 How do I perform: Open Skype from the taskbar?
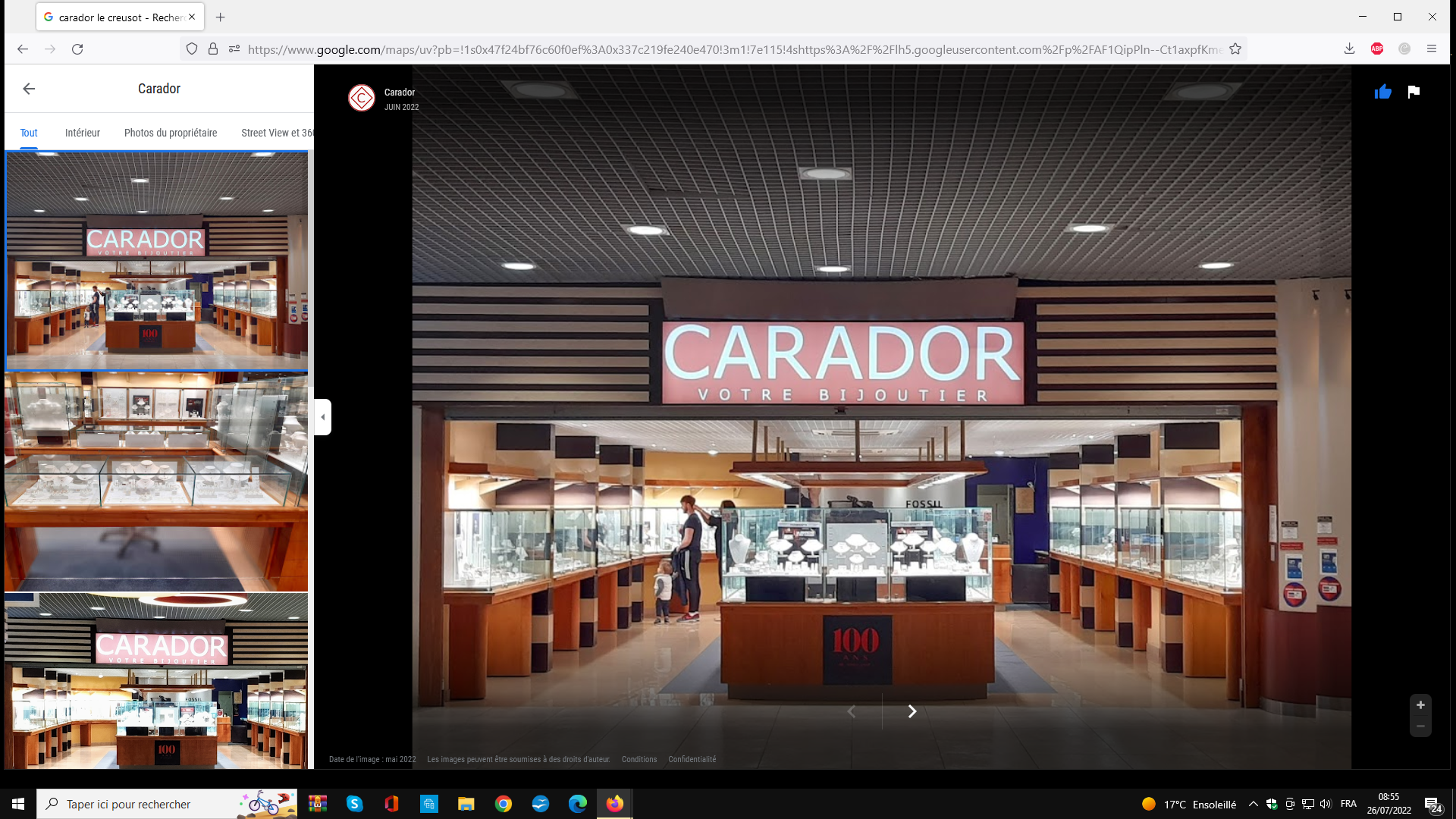(x=355, y=804)
